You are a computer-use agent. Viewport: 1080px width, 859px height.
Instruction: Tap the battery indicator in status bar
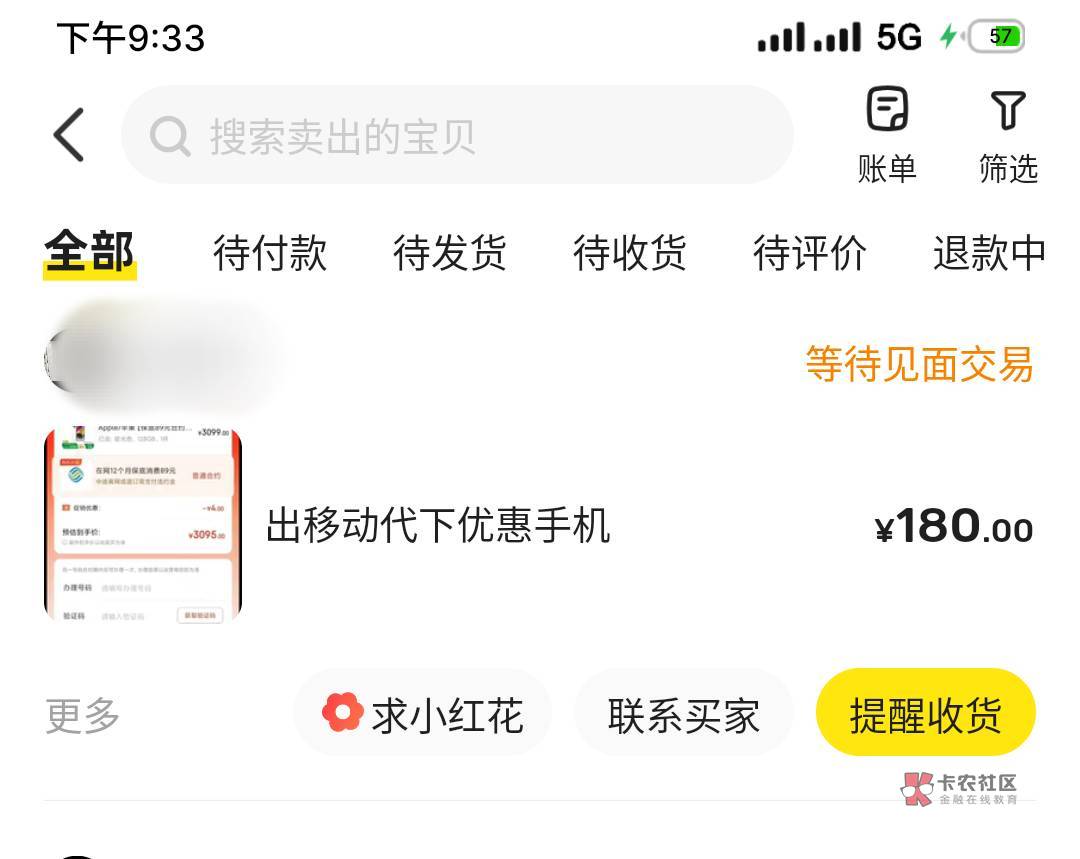(997, 37)
